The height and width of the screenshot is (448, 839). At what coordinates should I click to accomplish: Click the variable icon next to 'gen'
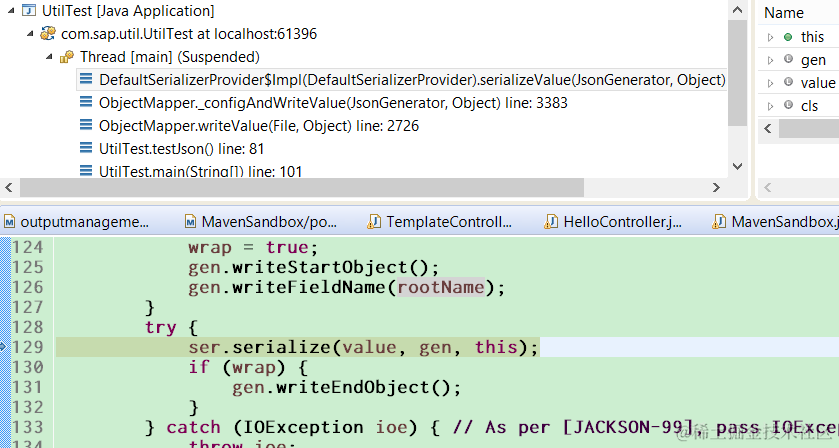pos(788,59)
